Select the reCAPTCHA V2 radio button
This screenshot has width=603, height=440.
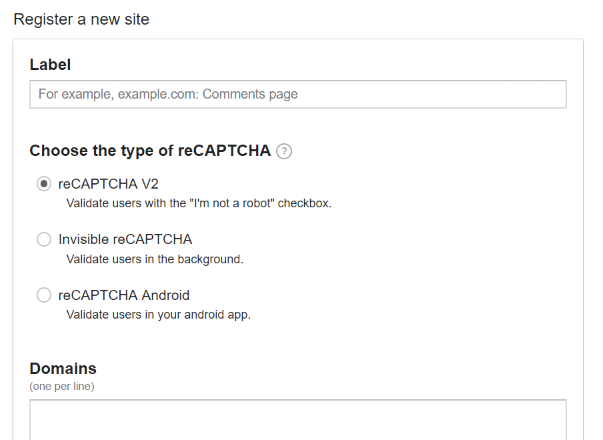click(x=43, y=184)
